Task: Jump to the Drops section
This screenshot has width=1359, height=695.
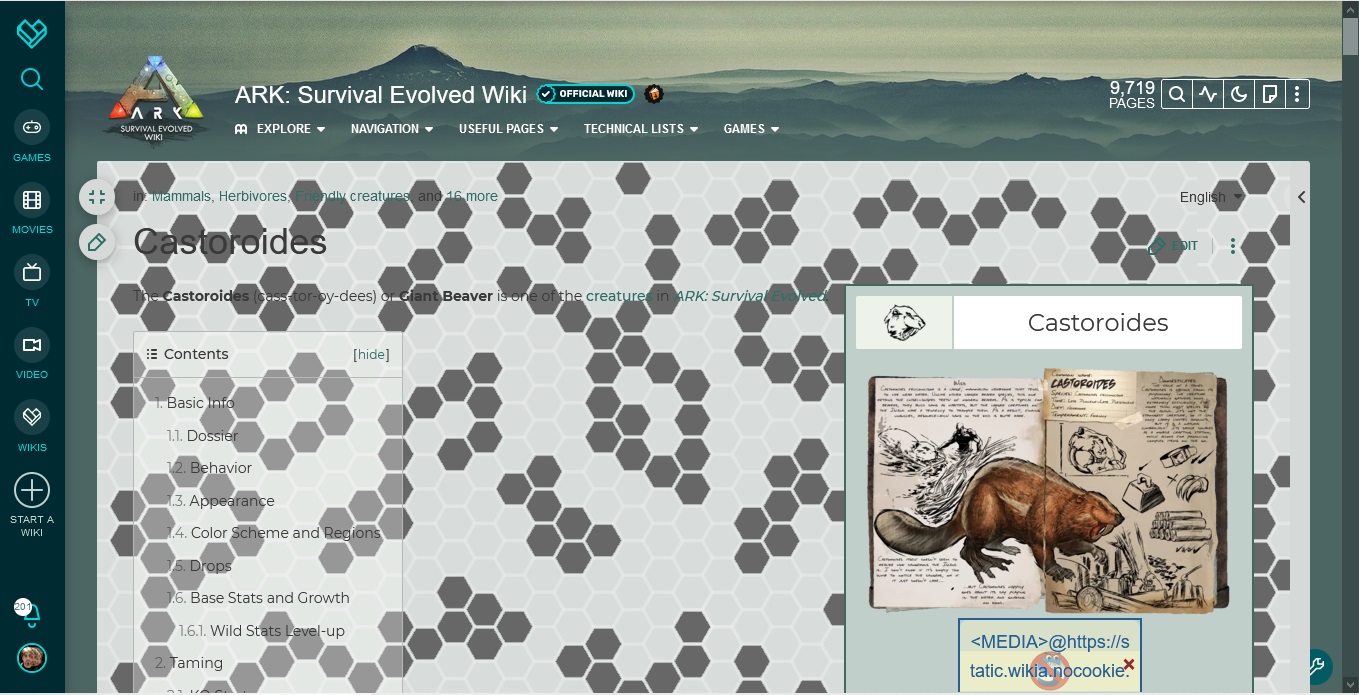Action: (199, 566)
